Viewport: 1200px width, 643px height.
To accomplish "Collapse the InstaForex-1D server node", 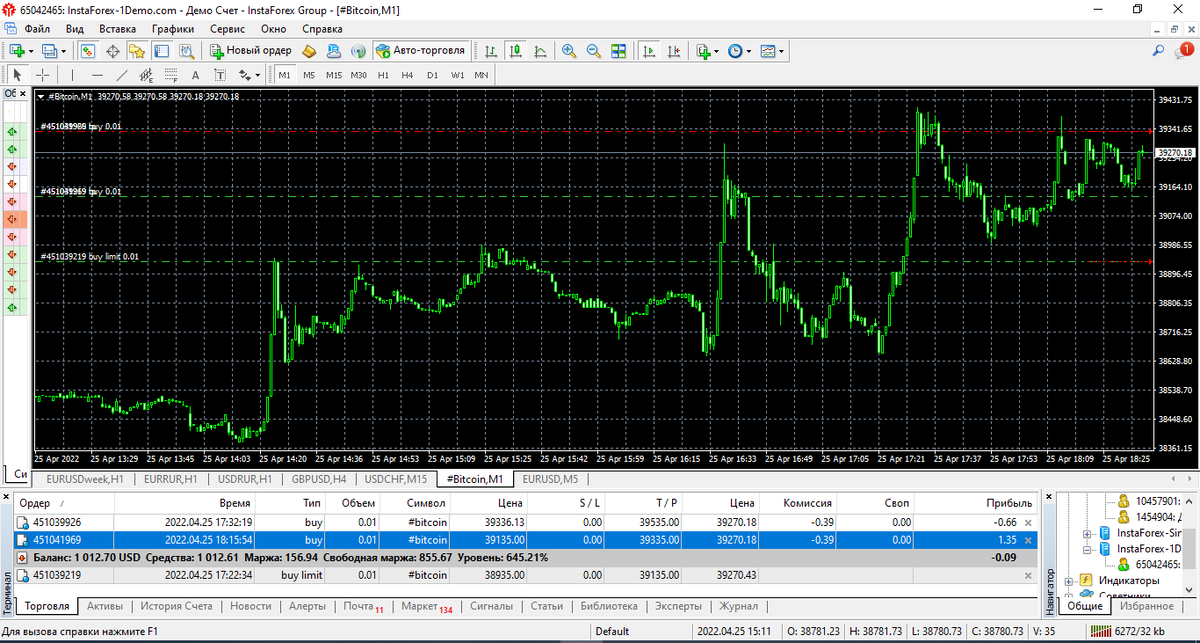I will (1087, 549).
